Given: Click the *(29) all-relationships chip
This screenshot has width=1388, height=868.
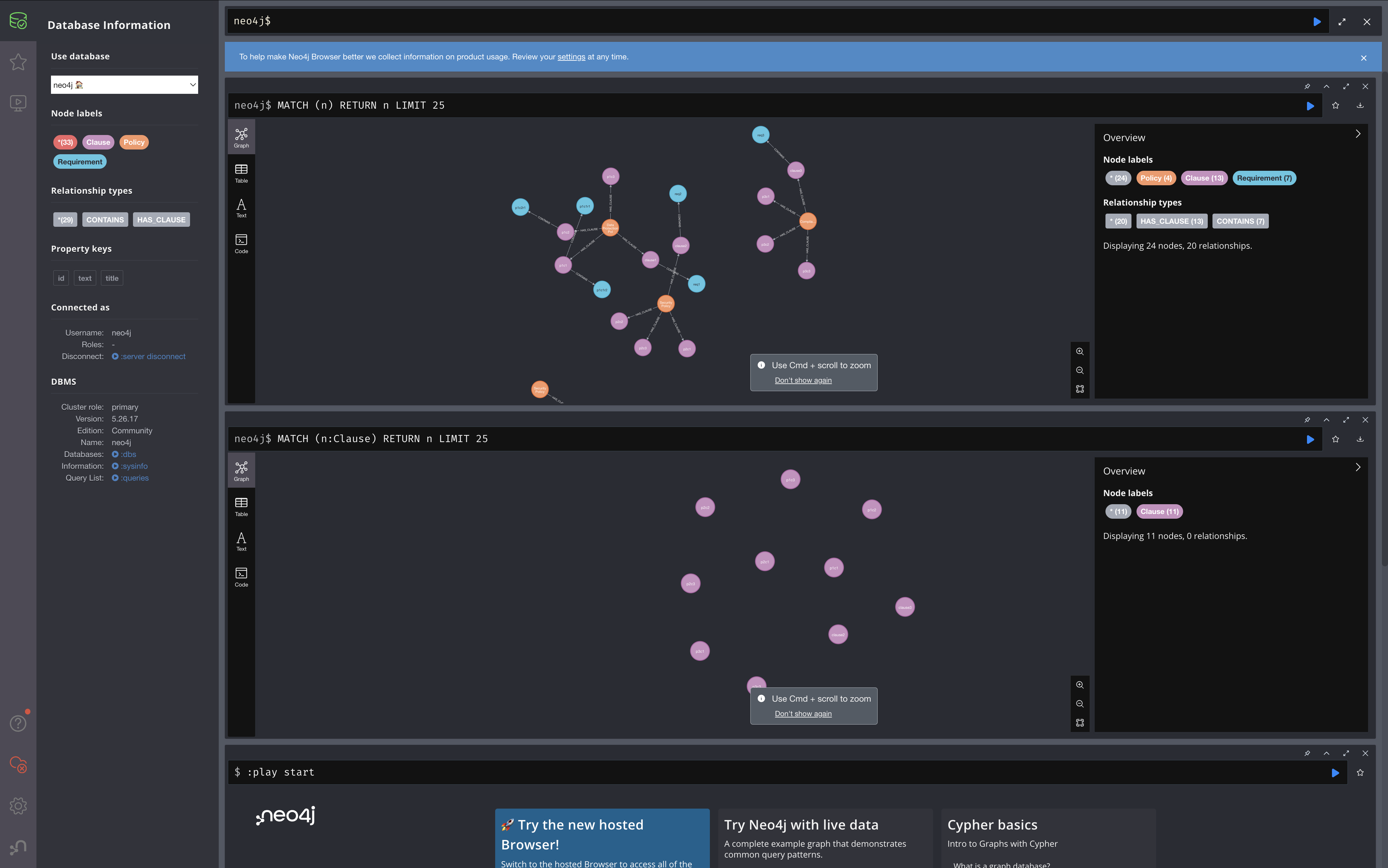Looking at the screenshot, I should [65, 220].
